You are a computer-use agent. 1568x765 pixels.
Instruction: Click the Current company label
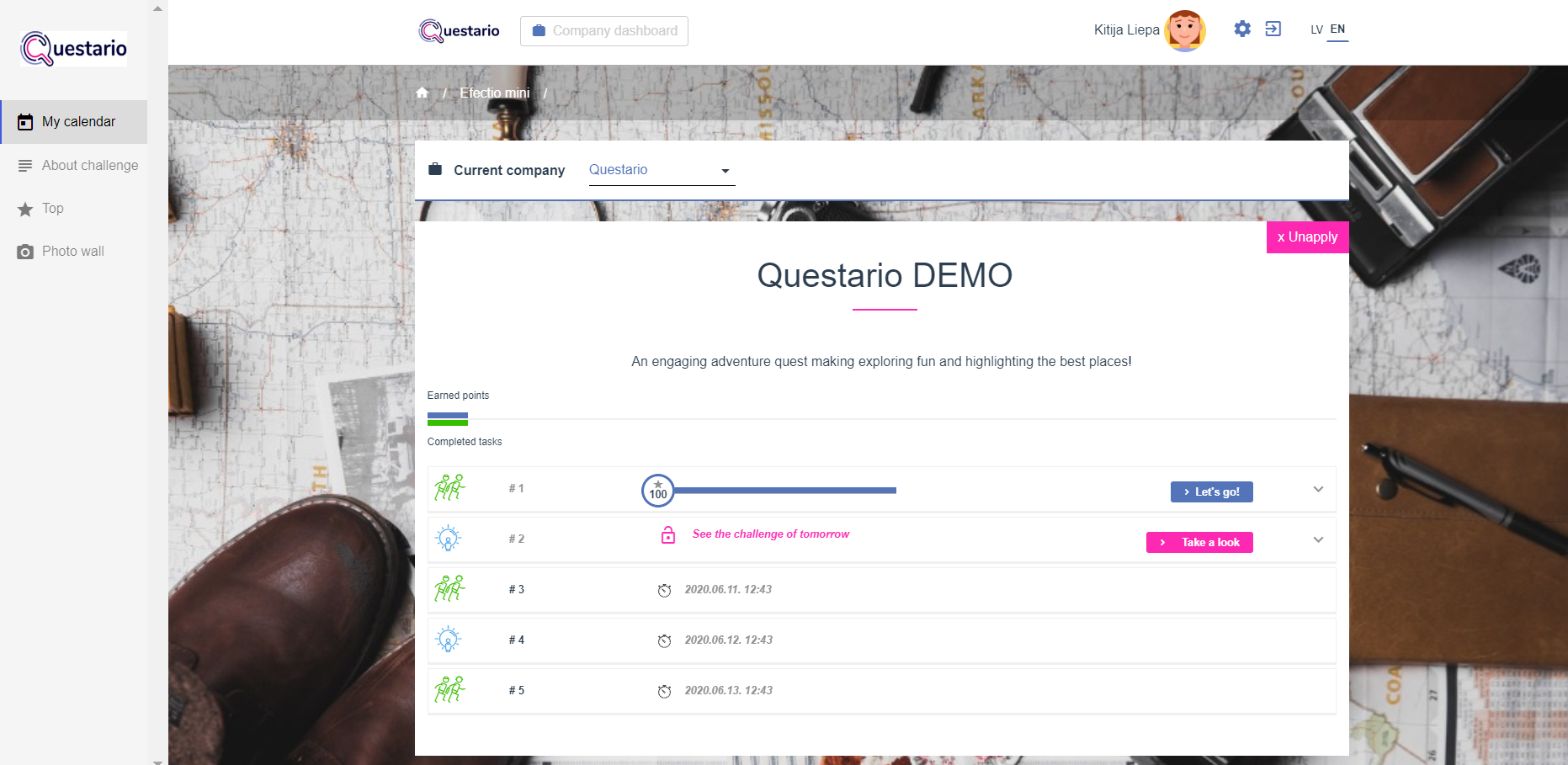[509, 170]
